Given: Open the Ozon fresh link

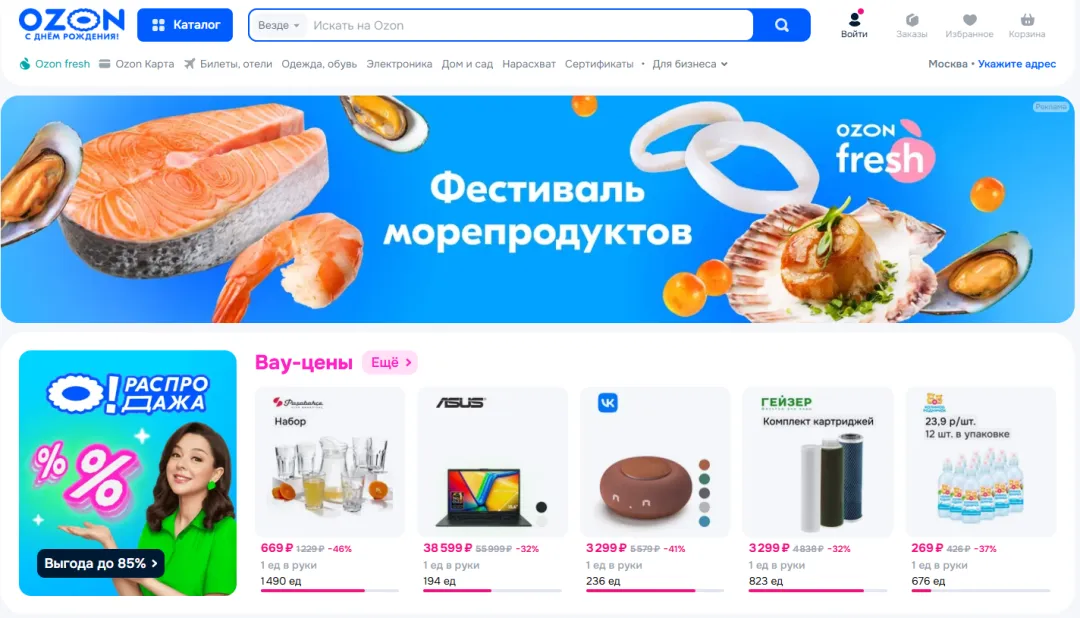Looking at the screenshot, I should [54, 64].
